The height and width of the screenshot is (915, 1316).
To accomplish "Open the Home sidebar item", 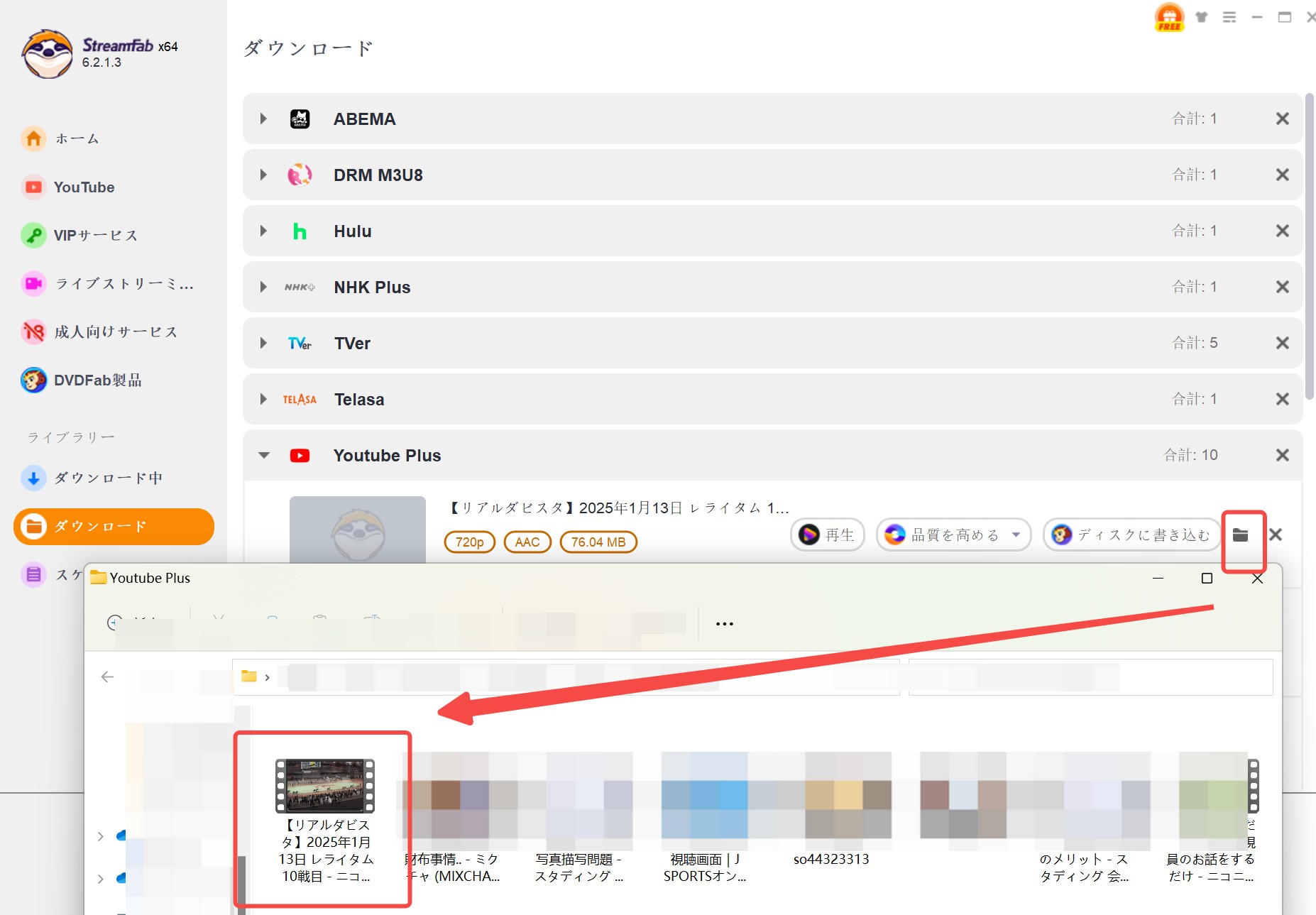I will tap(60, 138).
